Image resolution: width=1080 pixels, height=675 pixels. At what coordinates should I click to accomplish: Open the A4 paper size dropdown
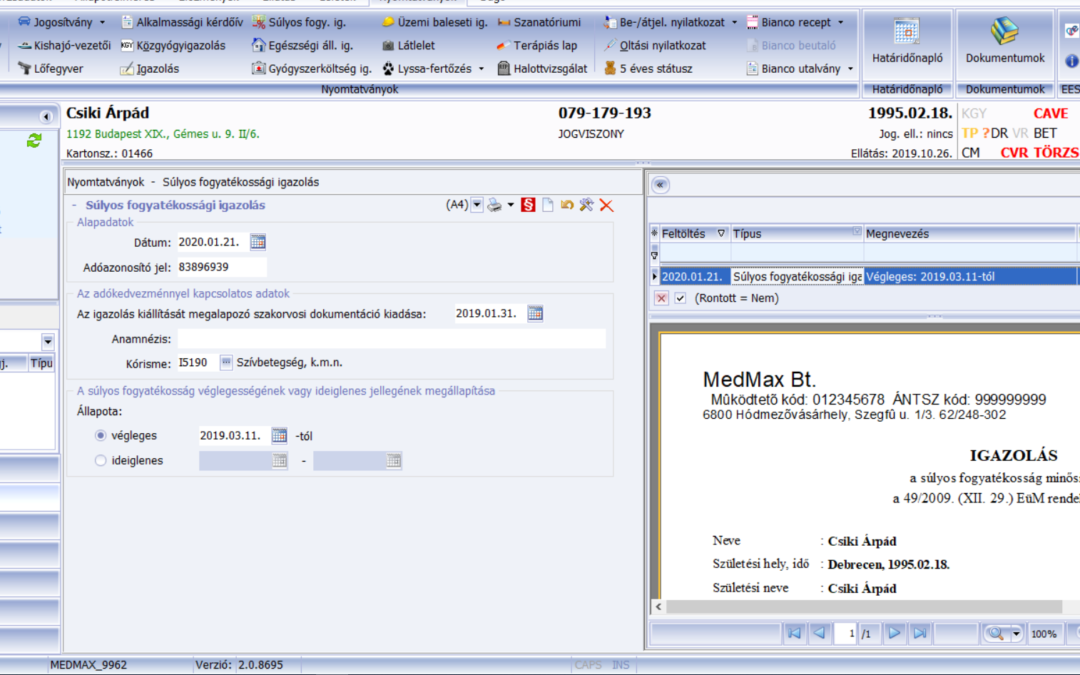[x=477, y=205]
